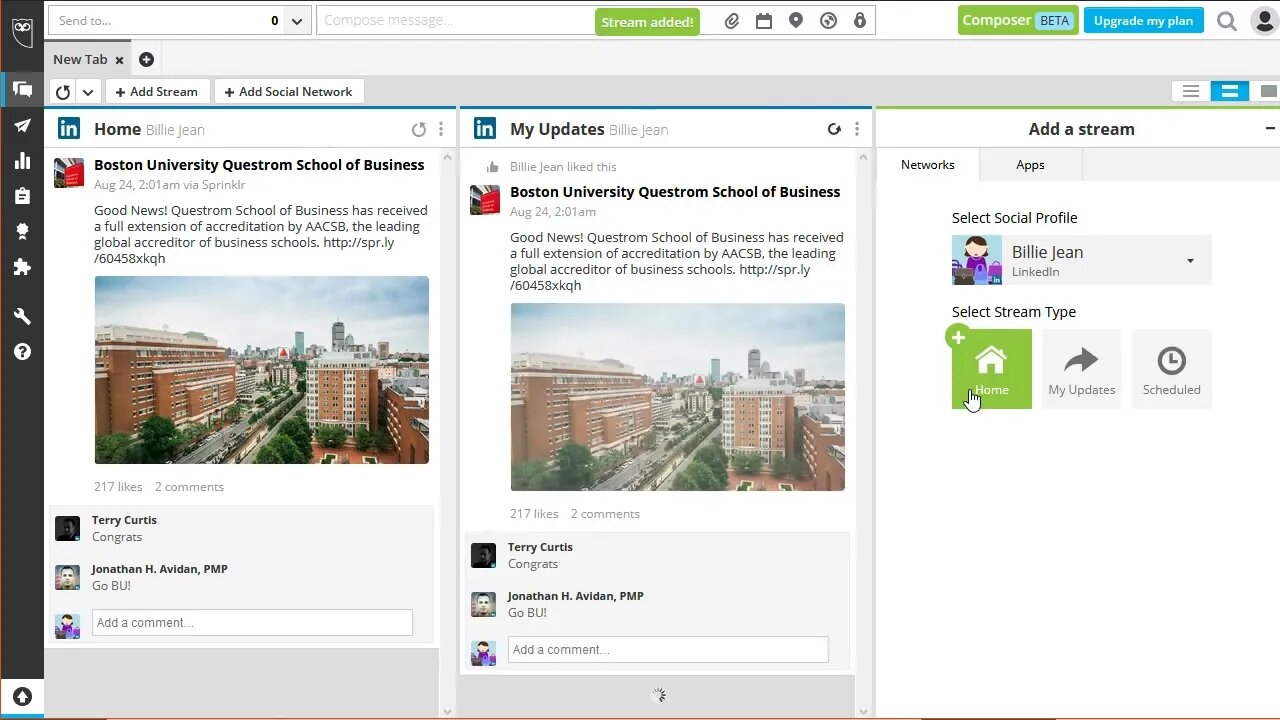Click Terry Curtis name in Home stream
This screenshot has width=1280, height=720.
coord(124,520)
